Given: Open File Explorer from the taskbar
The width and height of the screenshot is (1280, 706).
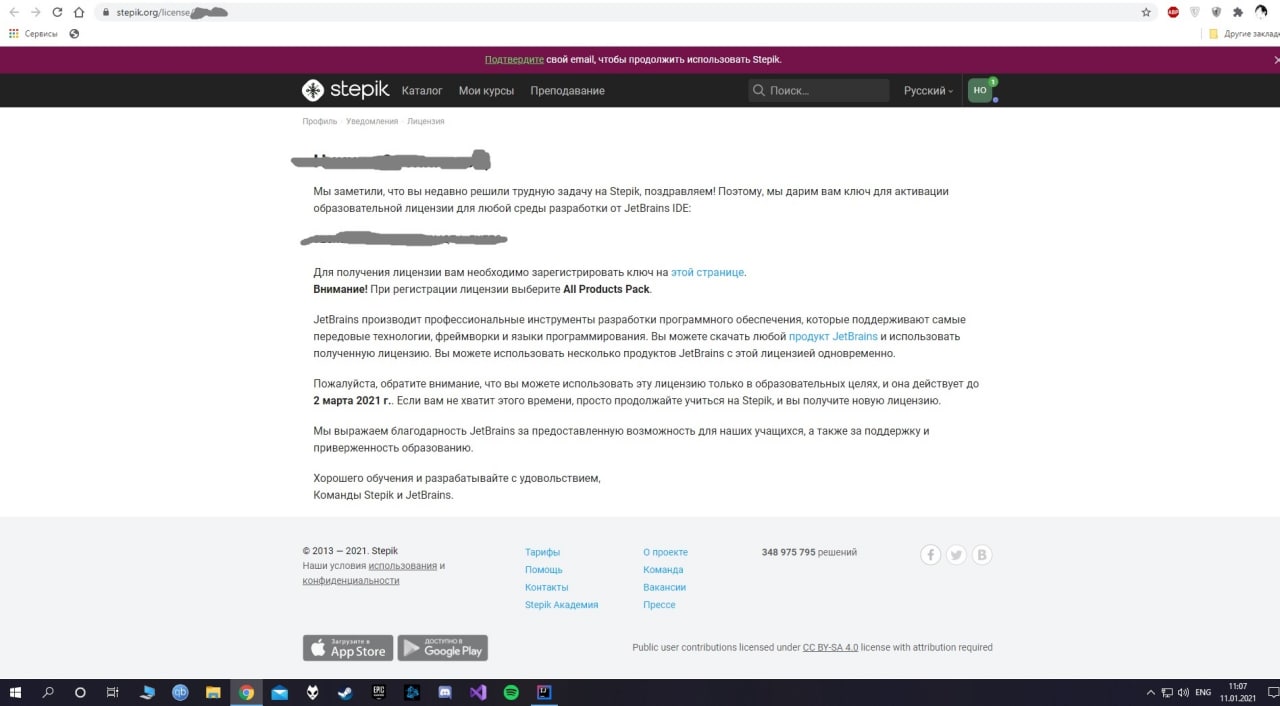Looking at the screenshot, I should tap(213, 692).
